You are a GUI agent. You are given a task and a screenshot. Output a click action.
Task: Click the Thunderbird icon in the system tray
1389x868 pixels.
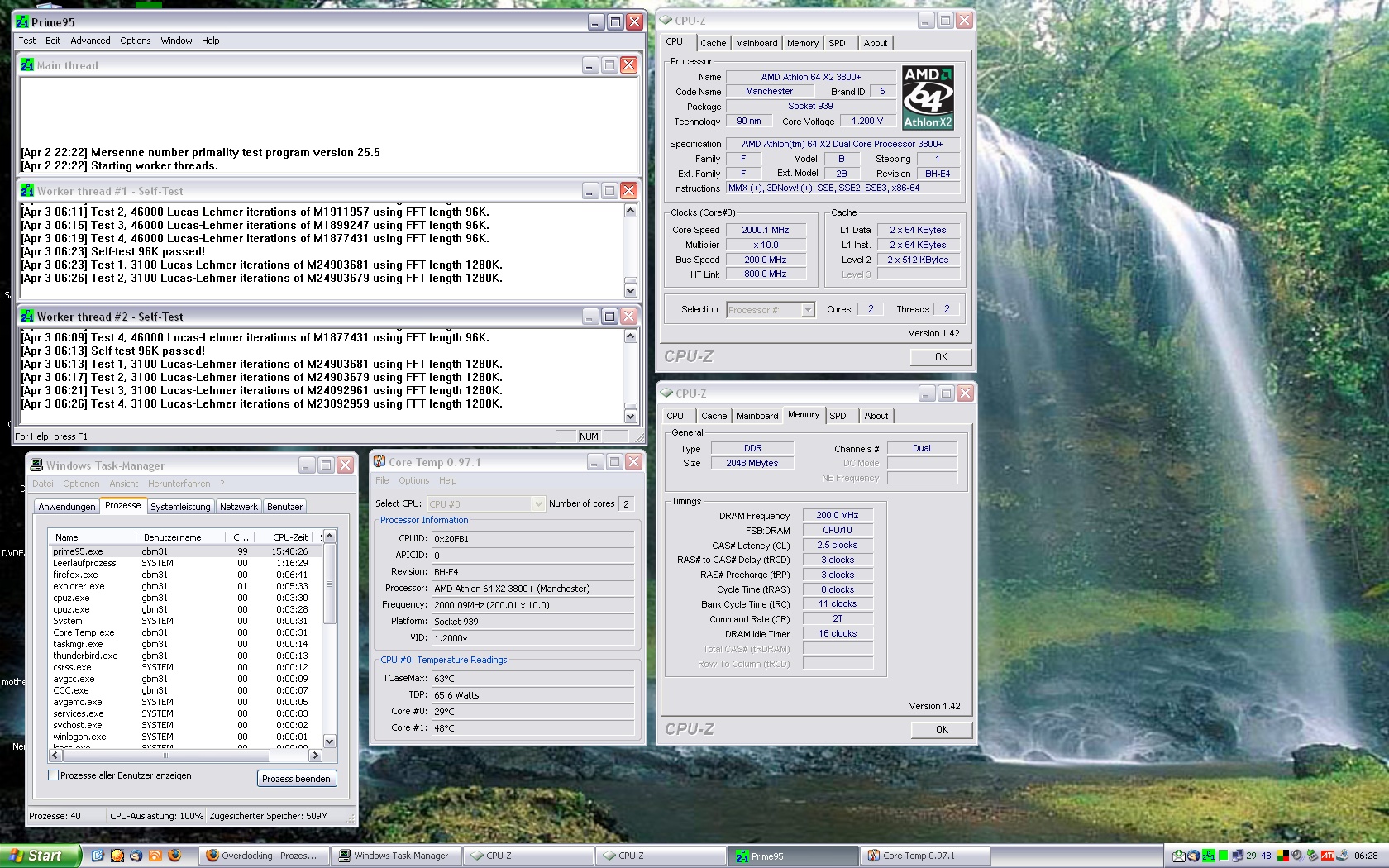1193,856
